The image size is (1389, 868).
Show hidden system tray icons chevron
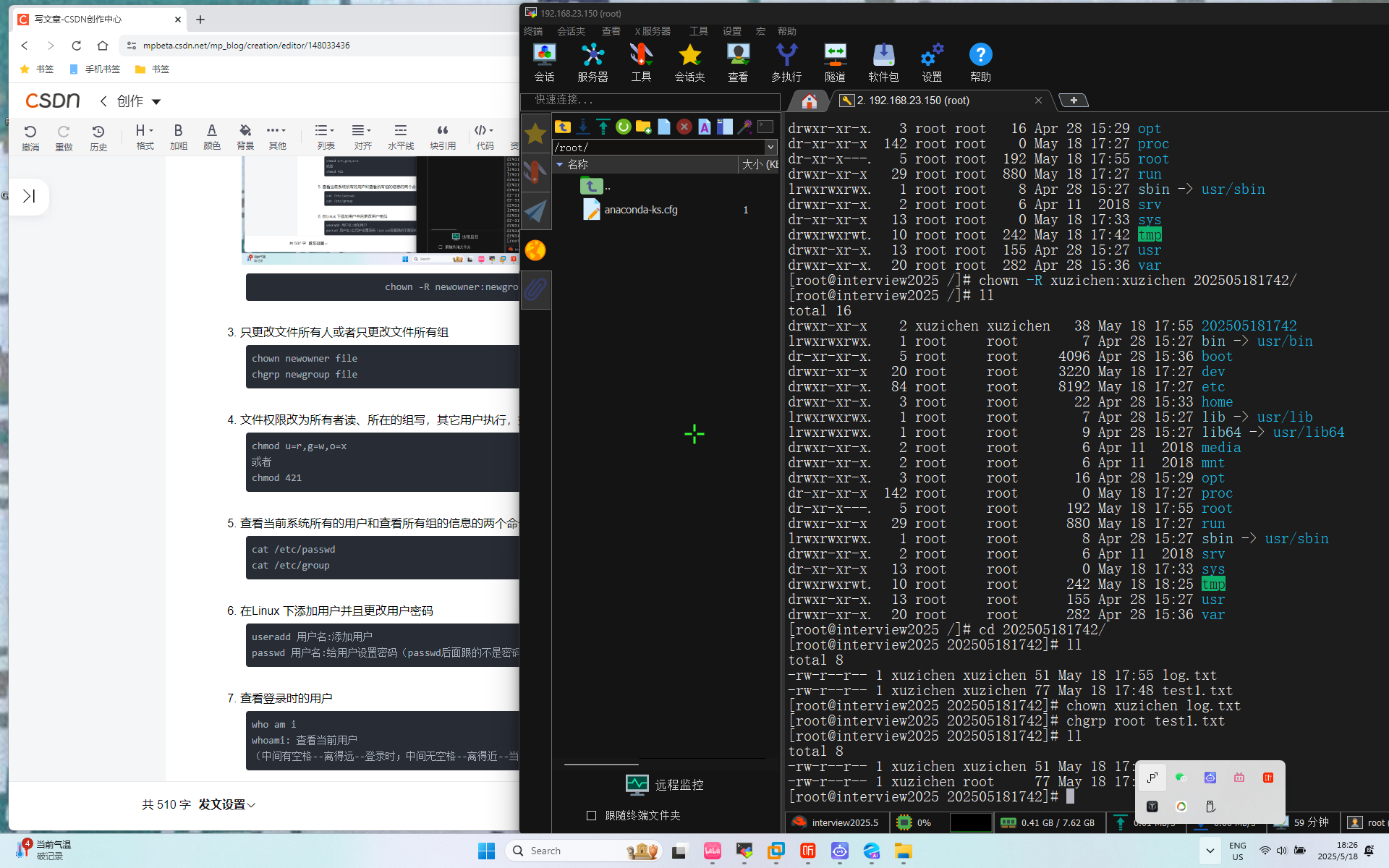tap(1210, 851)
